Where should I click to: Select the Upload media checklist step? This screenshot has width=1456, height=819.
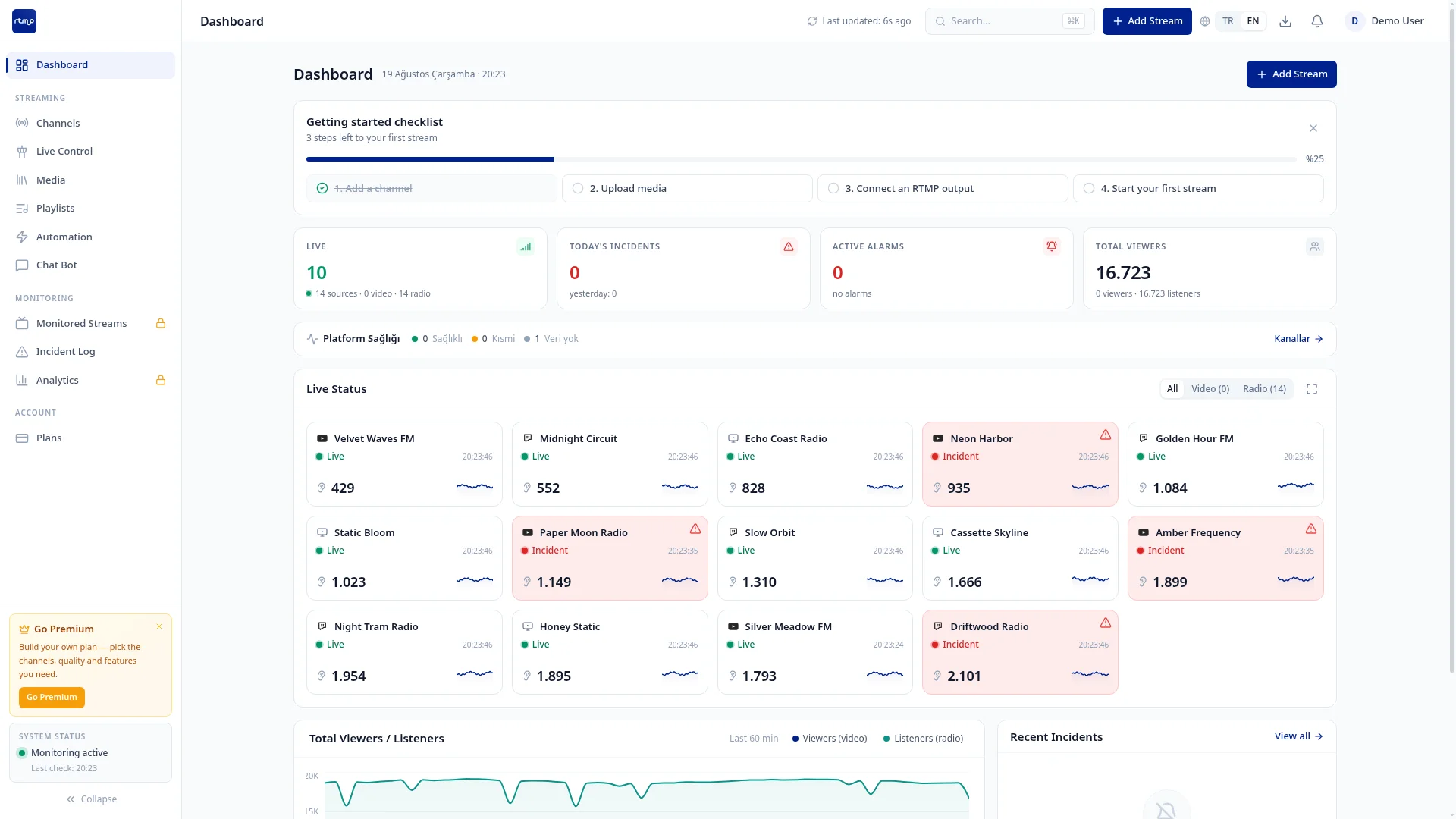click(x=687, y=189)
